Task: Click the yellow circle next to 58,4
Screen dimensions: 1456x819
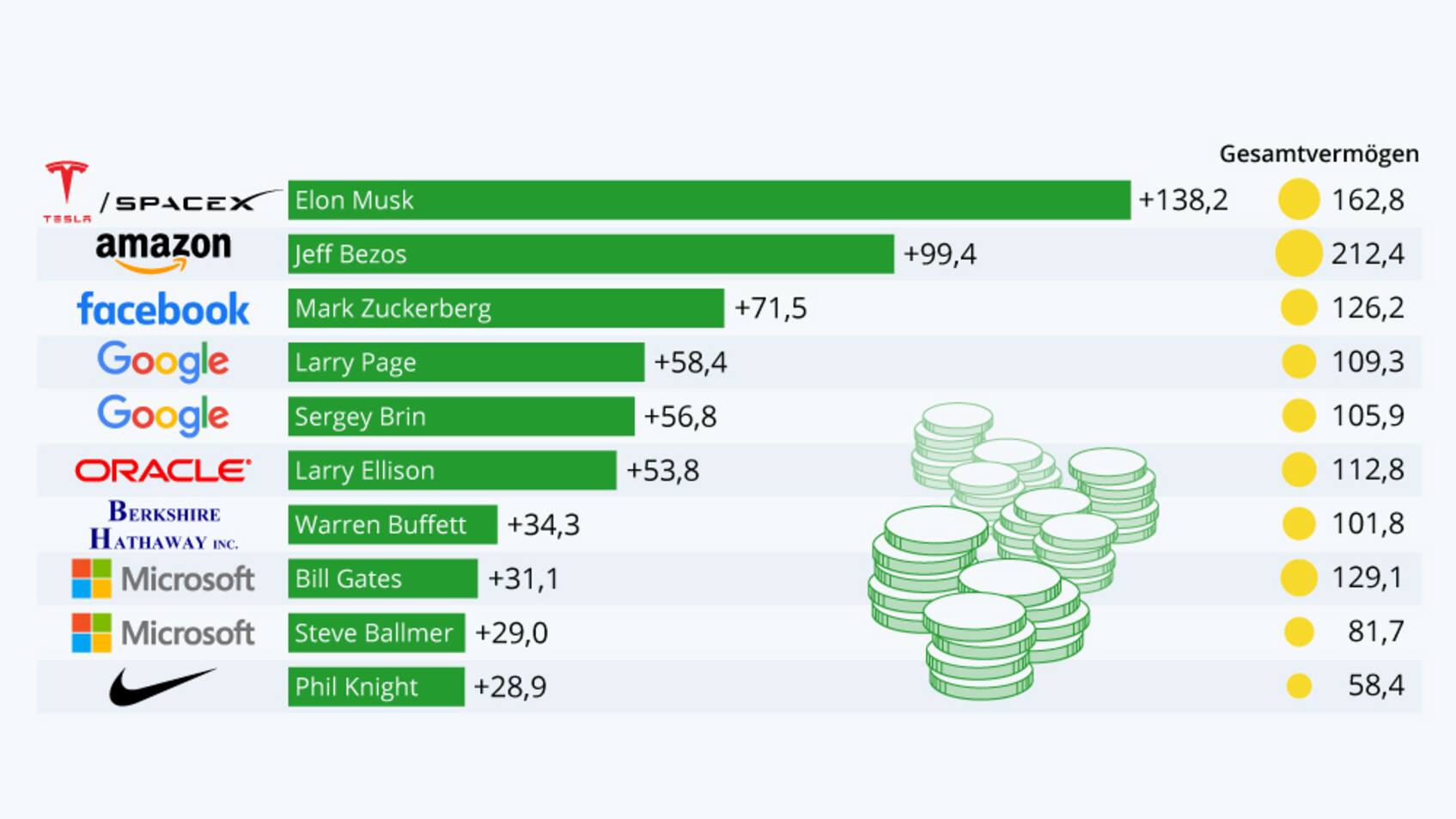Action: (1299, 686)
